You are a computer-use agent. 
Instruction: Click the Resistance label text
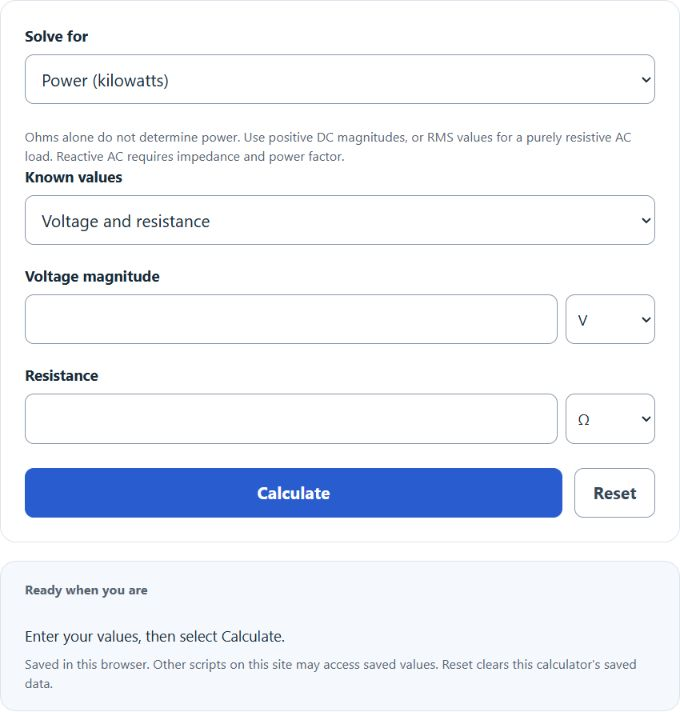pos(61,376)
